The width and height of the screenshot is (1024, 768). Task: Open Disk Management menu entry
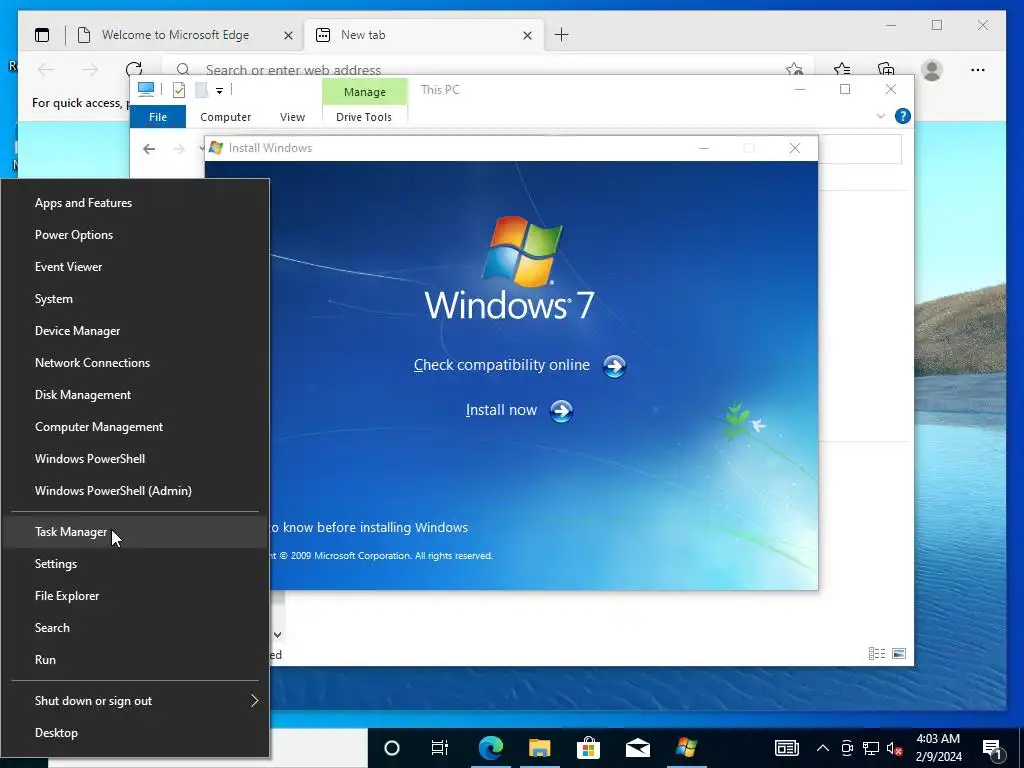(136, 395)
